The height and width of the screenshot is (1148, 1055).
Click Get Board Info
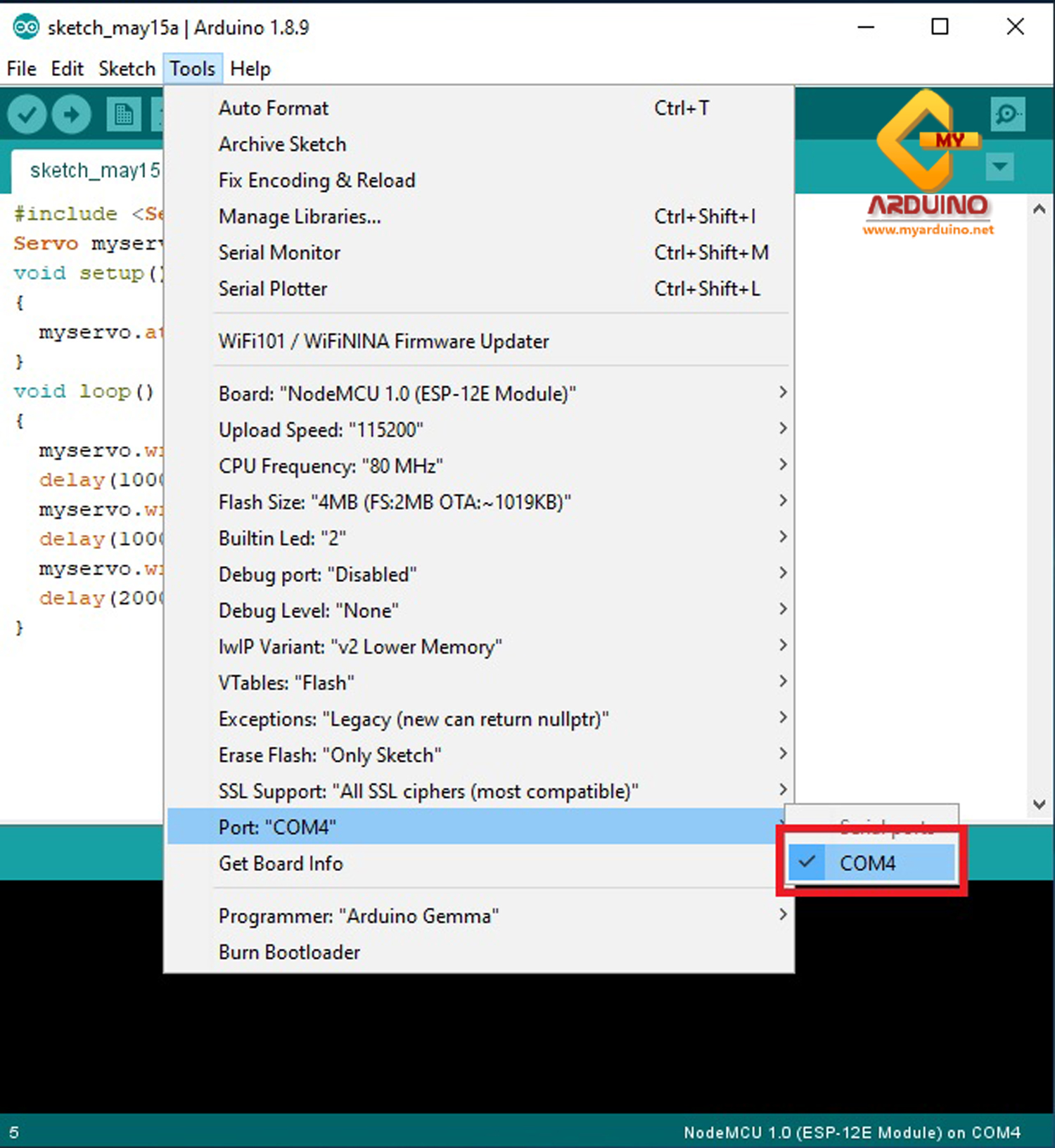pyautogui.click(x=281, y=863)
